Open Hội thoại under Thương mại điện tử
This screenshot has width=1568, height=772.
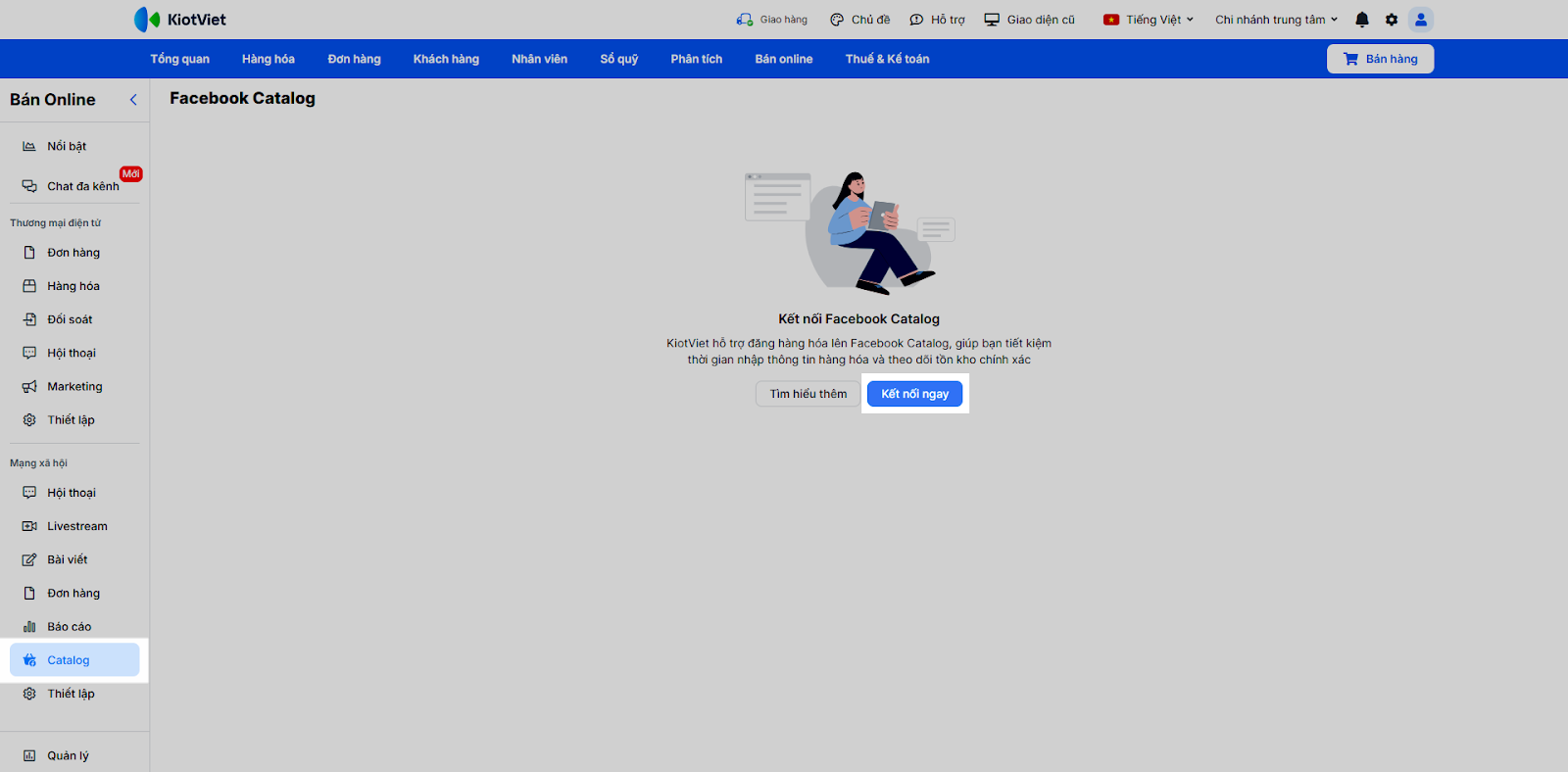click(x=74, y=353)
